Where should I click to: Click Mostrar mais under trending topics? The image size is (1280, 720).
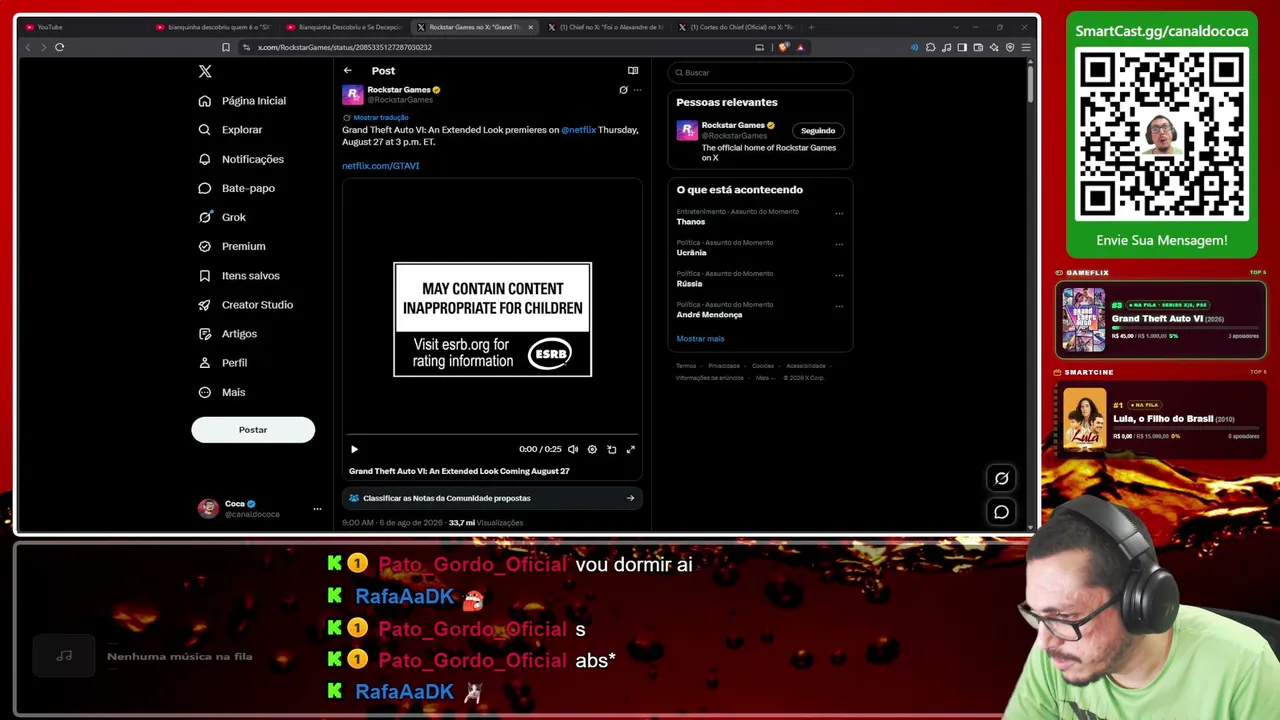[700, 339]
